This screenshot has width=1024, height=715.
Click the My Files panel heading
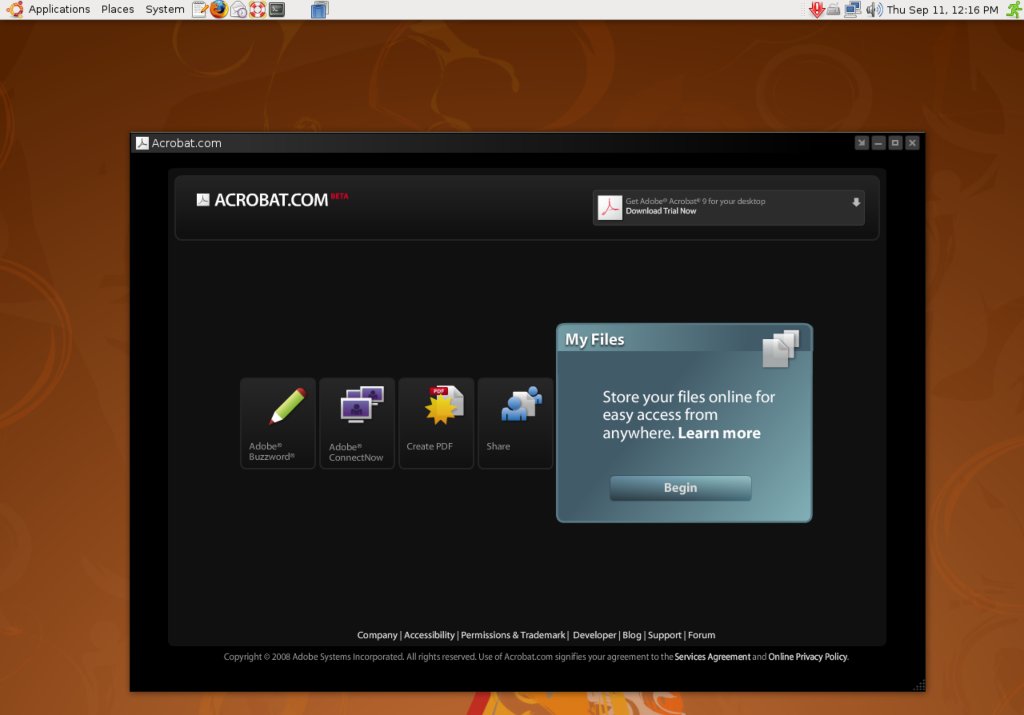(594, 340)
